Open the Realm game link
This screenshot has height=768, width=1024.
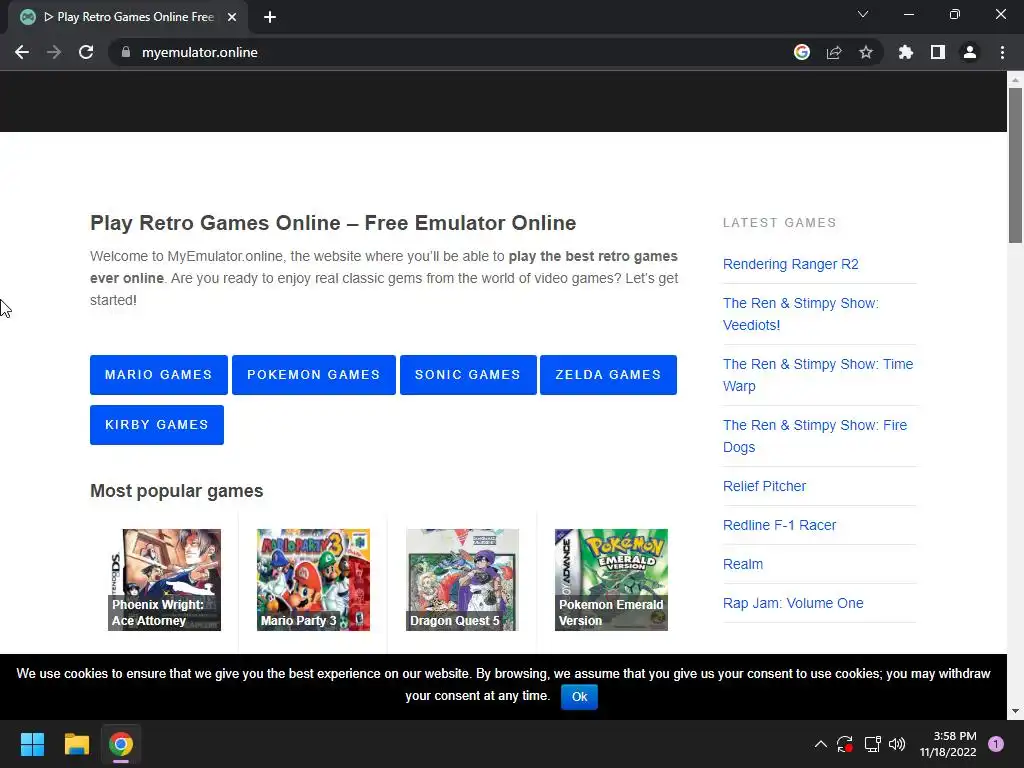click(743, 564)
